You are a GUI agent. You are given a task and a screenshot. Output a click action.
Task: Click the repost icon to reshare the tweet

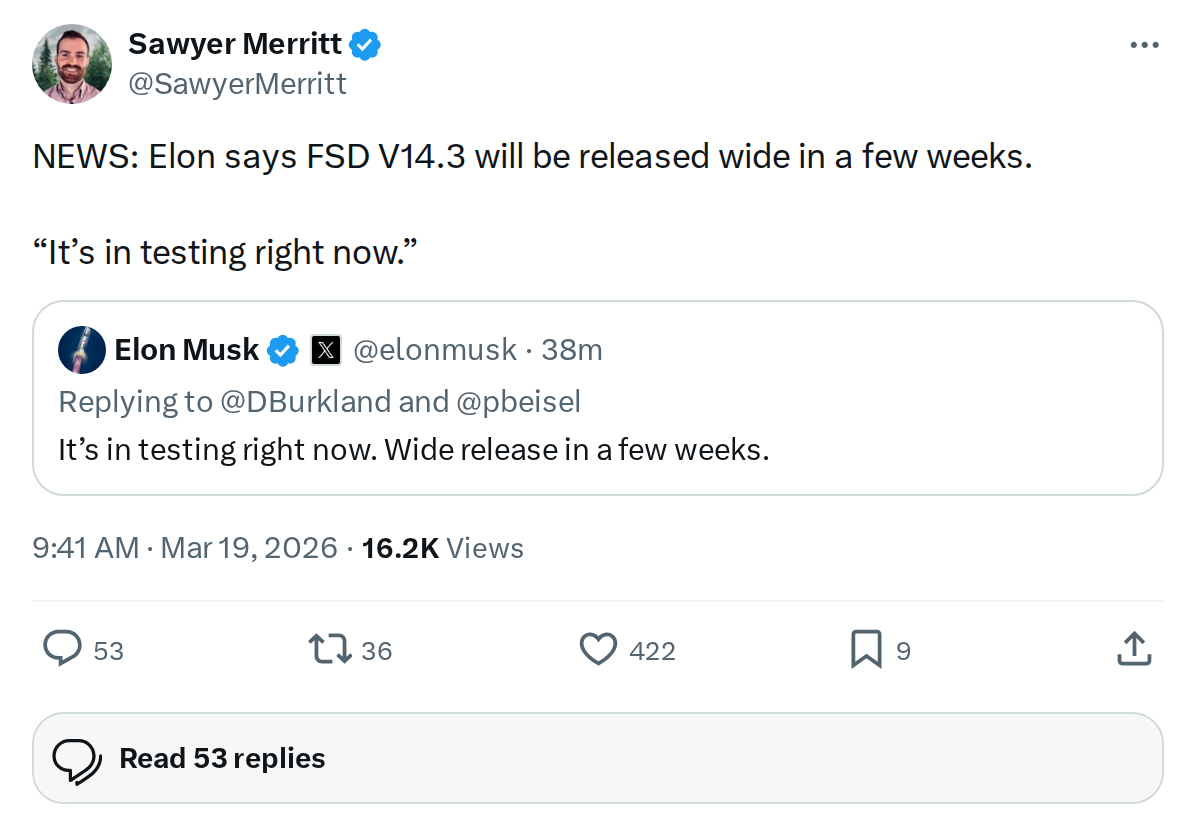(x=330, y=649)
